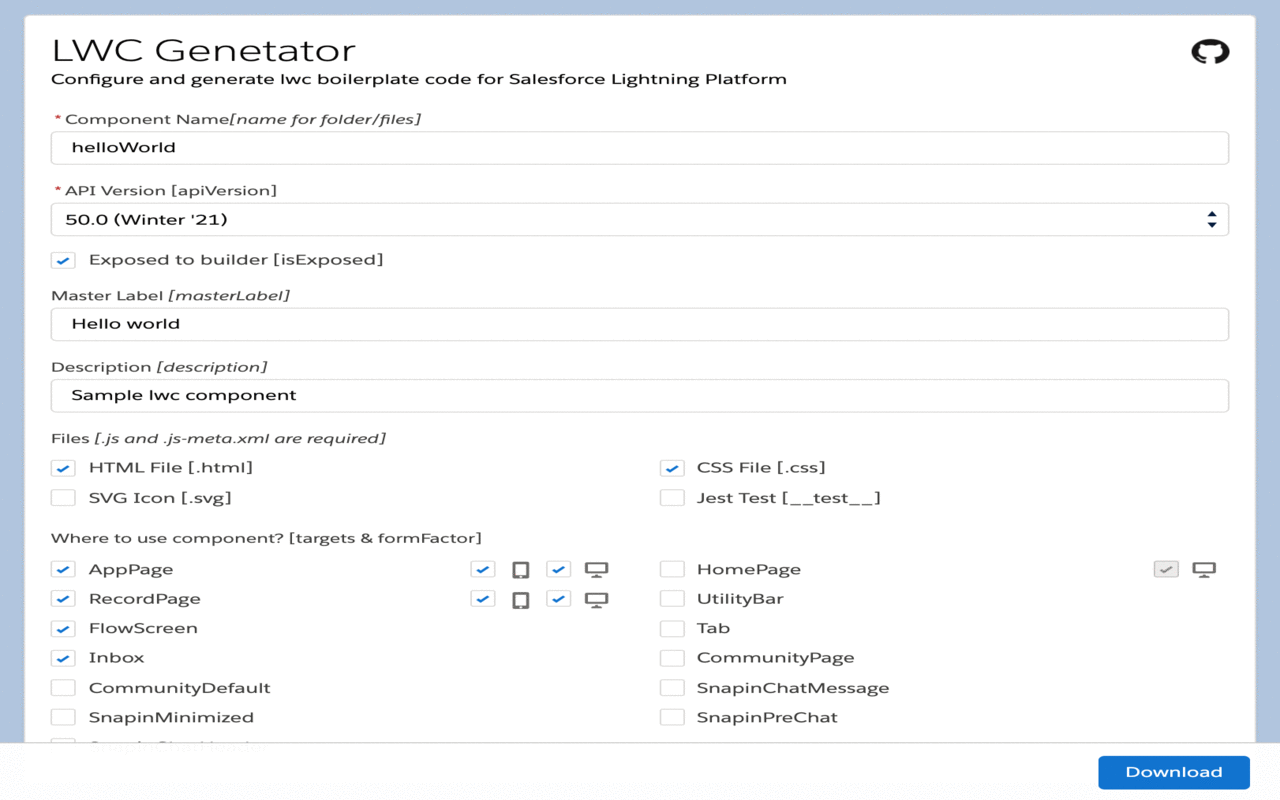The image size is (1280, 800).
Task: Click the 'Where to use component?' label
Action: (x=266, y=539)
